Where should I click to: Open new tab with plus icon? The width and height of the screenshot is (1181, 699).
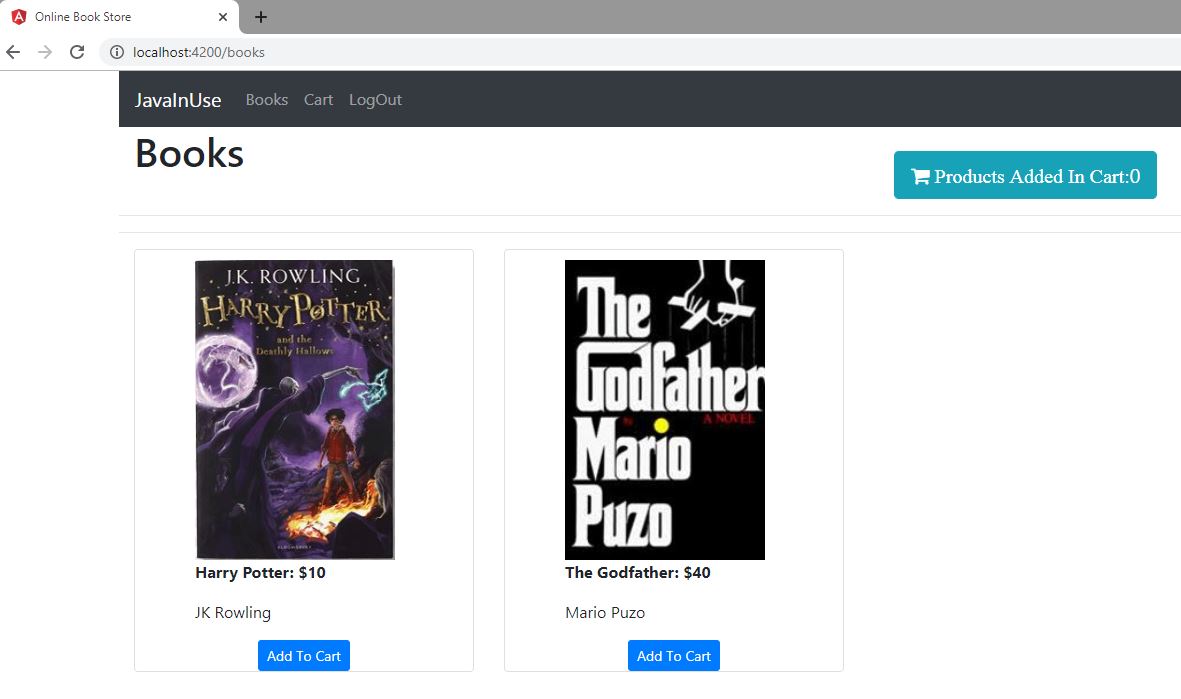click(x=261, y=17)
